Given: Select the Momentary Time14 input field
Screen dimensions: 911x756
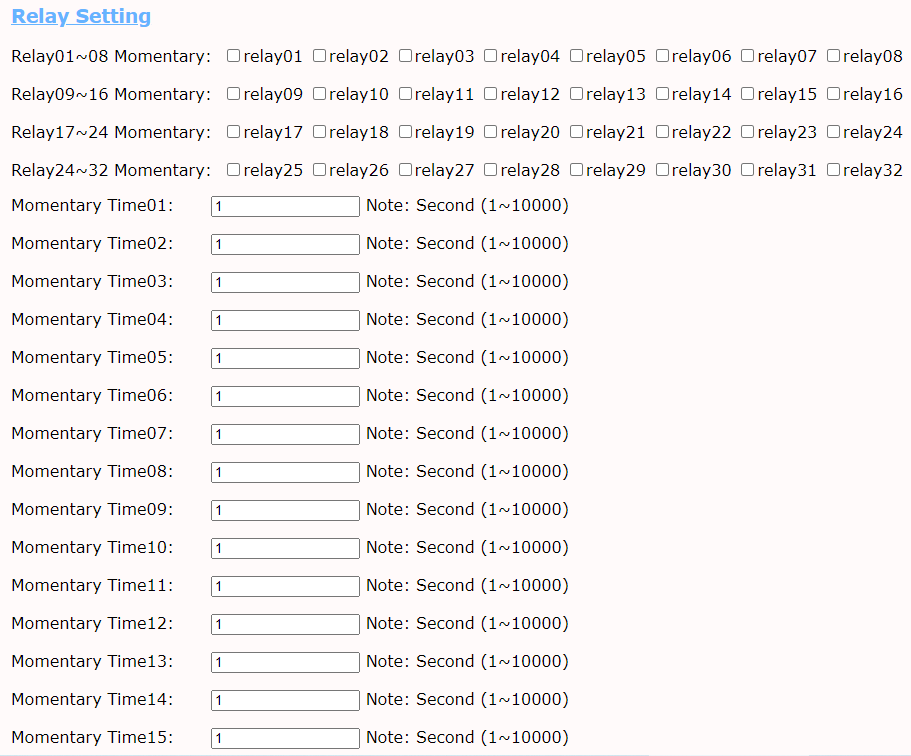Looking at the screenshot, I should click(285, 701).
